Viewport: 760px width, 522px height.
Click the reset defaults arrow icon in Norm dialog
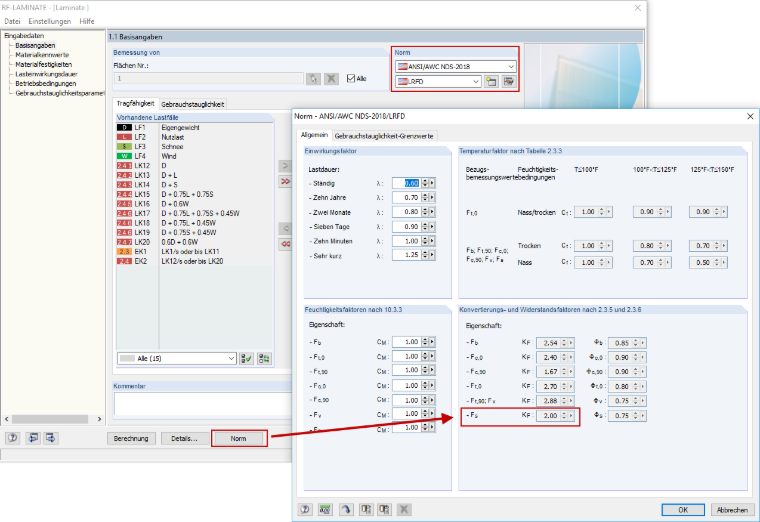(x=346, y=509)
